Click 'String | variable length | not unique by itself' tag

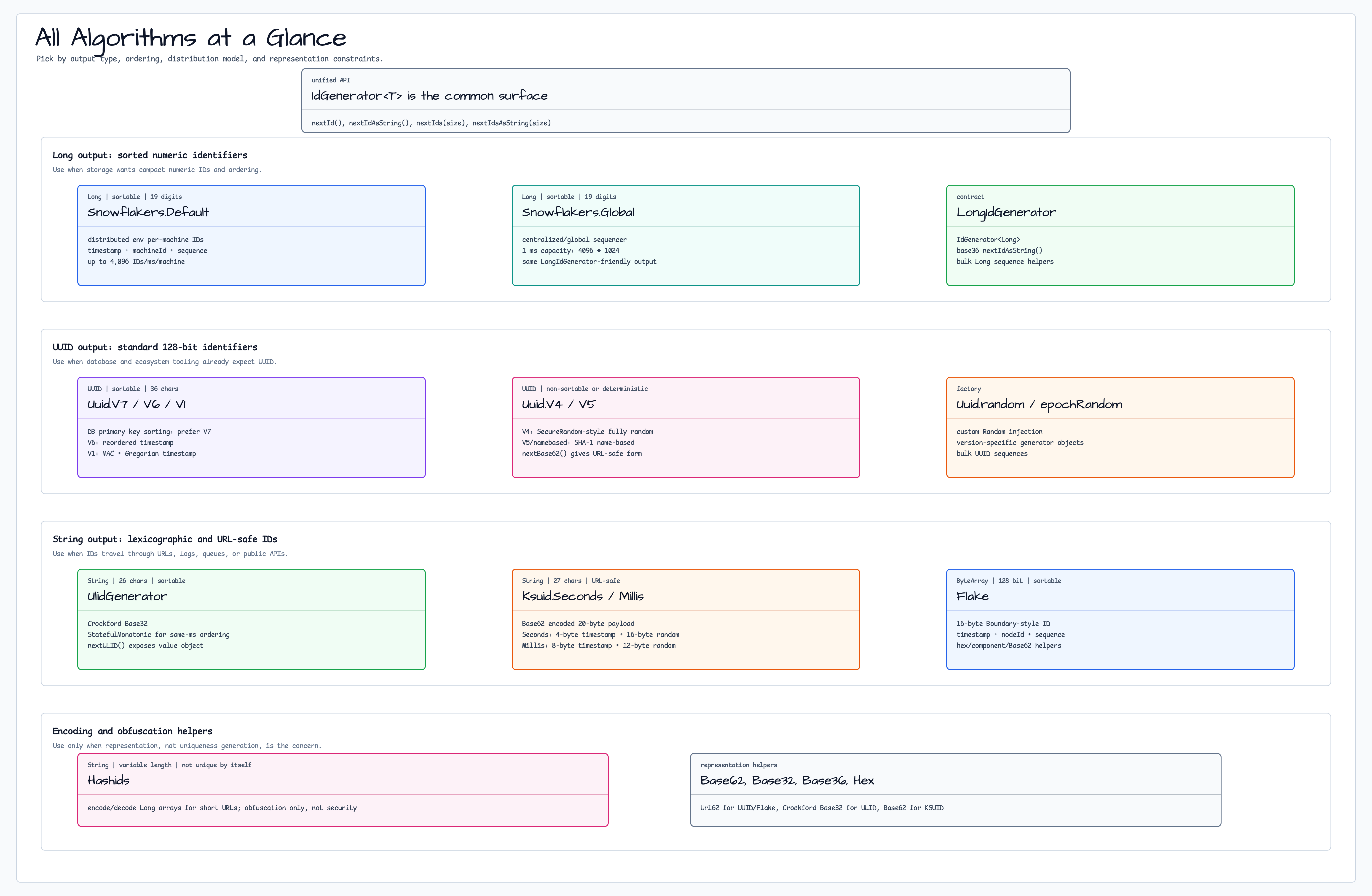pyautogui.click(x=169, y=765)
